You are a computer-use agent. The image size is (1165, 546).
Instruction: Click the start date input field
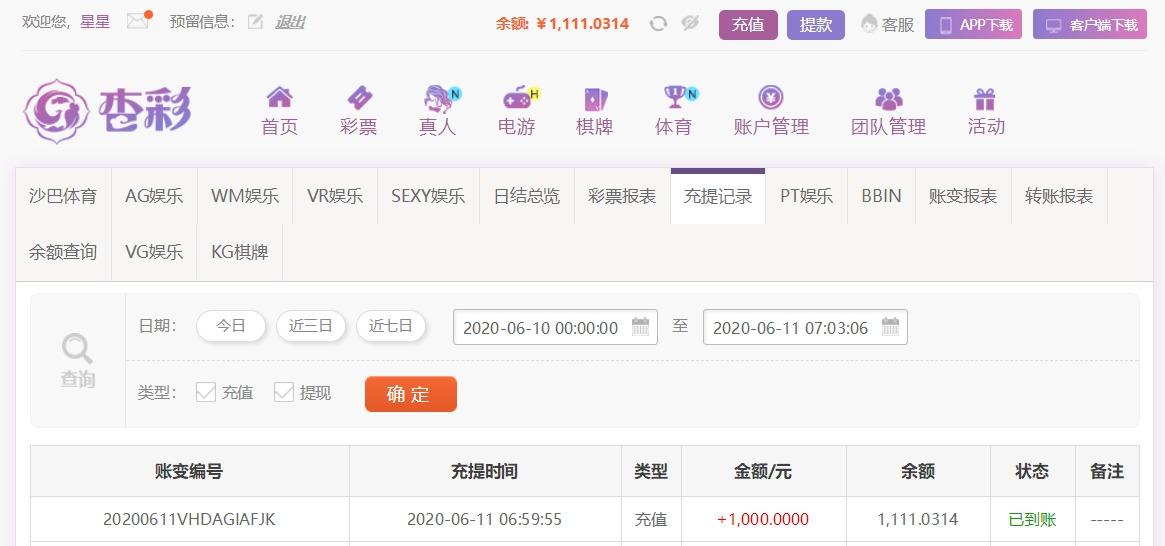555,328
